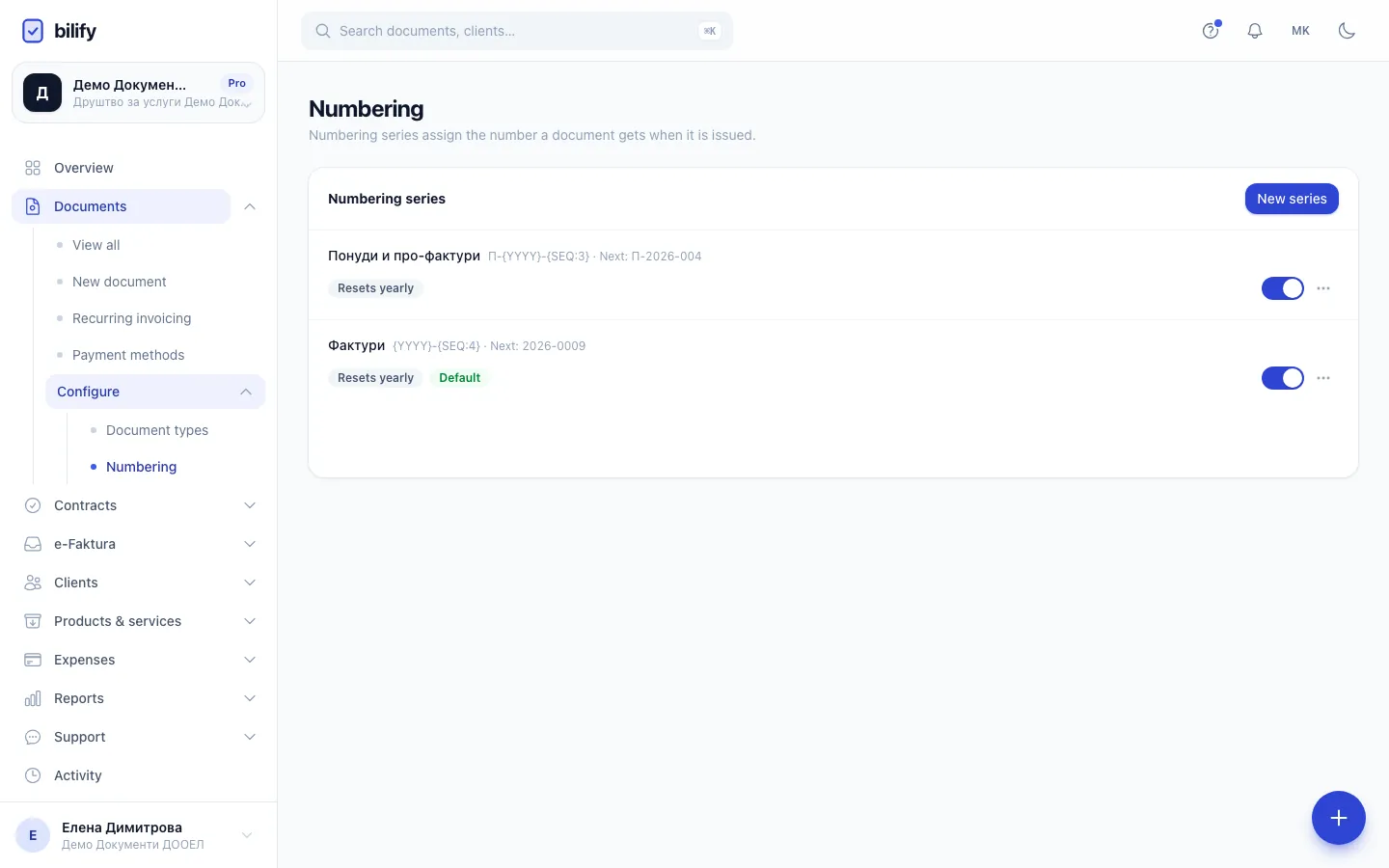Open the Демо Документи company switcher
1389x868 pixels.
138,93
